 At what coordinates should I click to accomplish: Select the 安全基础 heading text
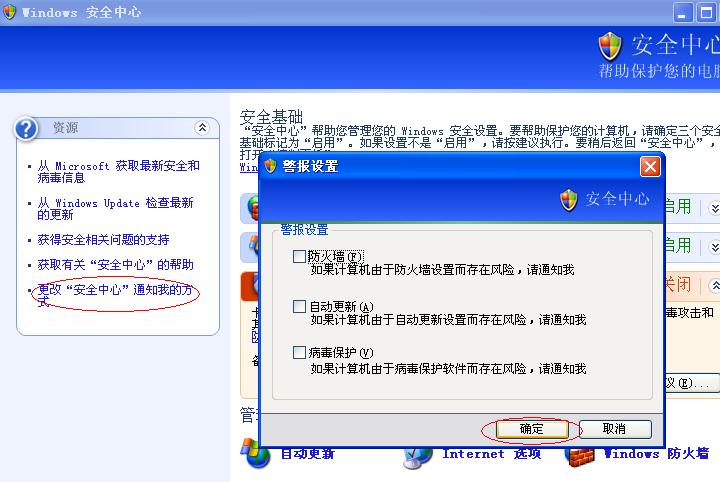271,117
